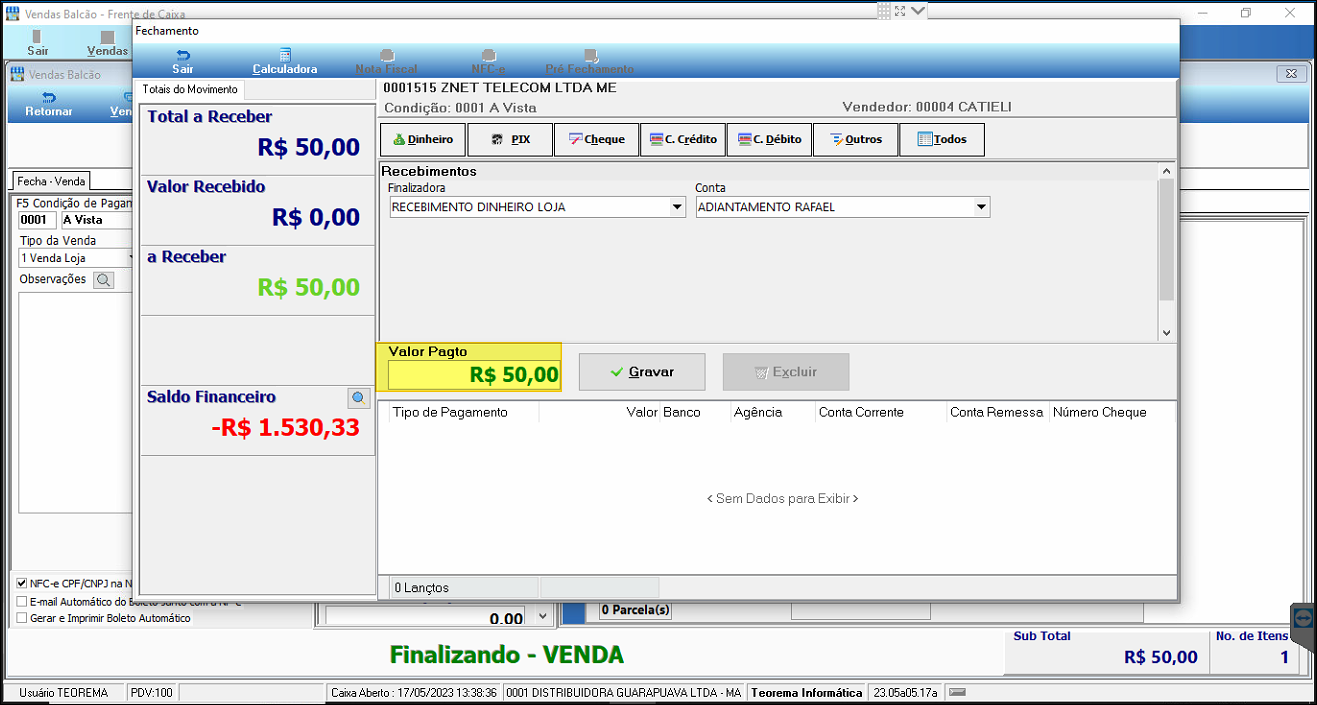This screenshot has height=705, width=1317.
Task: Click the Conta Remessa column header
Action: 997,412
